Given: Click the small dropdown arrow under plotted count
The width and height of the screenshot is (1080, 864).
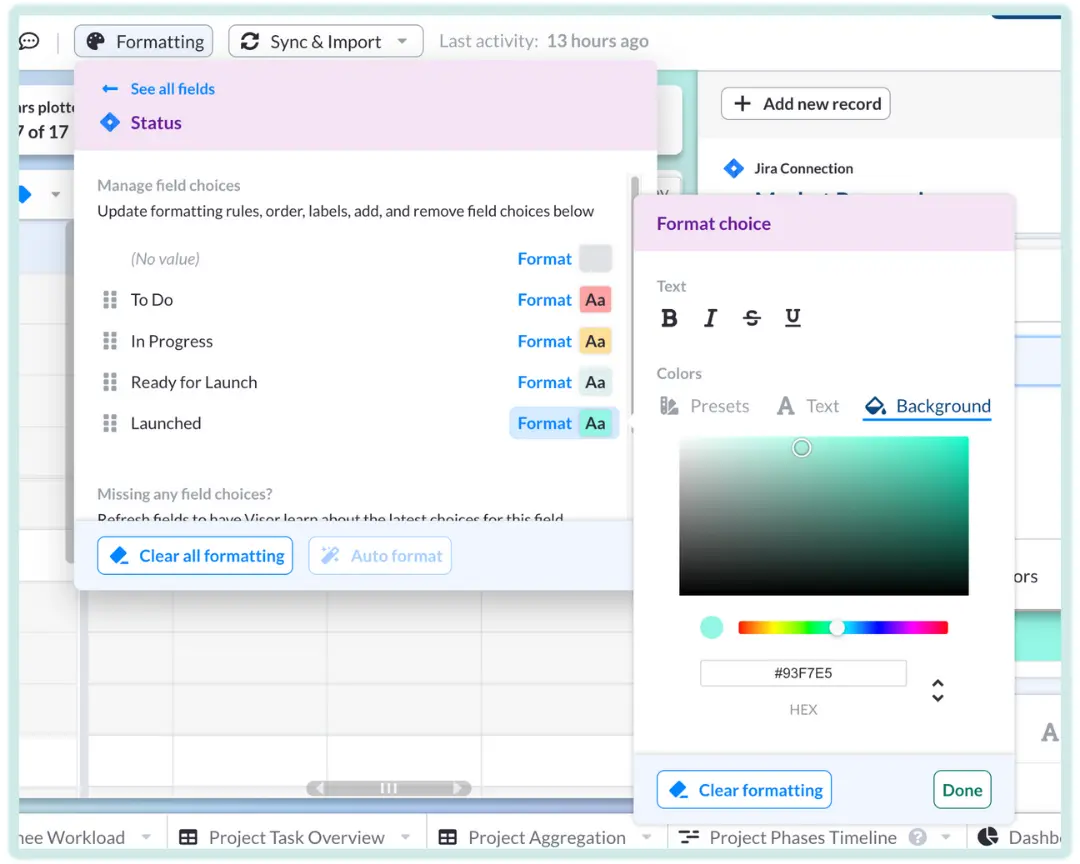Looking at the screenshot, I should click(x=56, y=195).
